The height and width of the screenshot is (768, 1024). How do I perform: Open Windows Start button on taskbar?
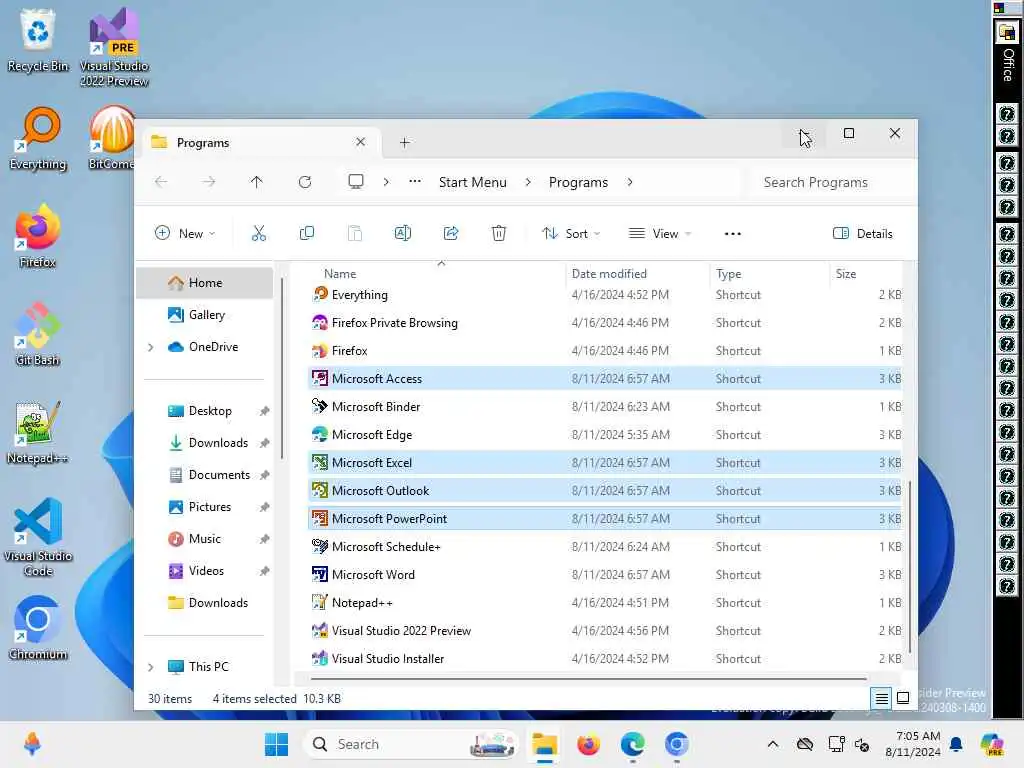[x=276, y=744]
